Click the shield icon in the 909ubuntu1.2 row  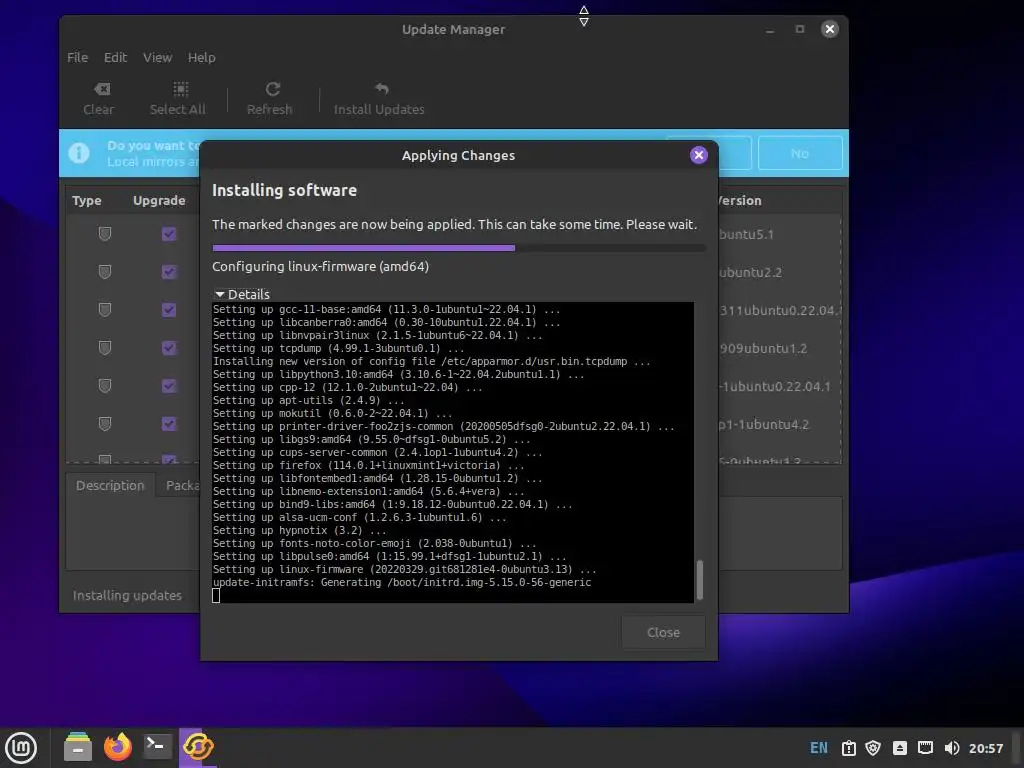pyautogui.click(x=104, y=348)
